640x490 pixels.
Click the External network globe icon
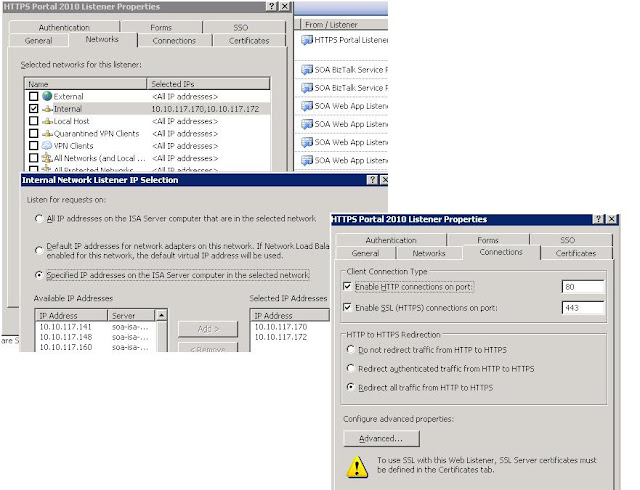(47, 96)
